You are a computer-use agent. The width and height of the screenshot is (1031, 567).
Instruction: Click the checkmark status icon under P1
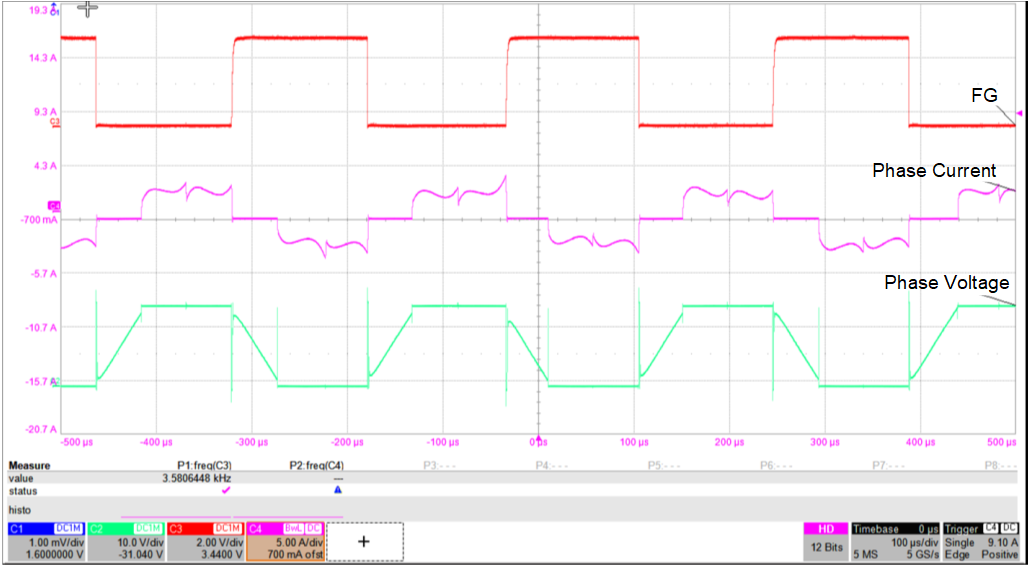tap(225, 491)
